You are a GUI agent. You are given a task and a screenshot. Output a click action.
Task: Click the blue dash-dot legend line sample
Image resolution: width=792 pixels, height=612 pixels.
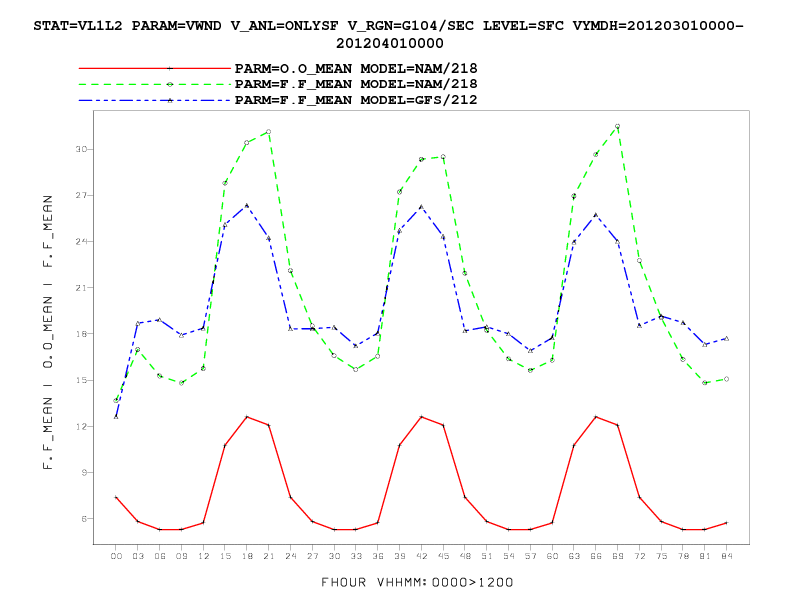pos(155,100)
